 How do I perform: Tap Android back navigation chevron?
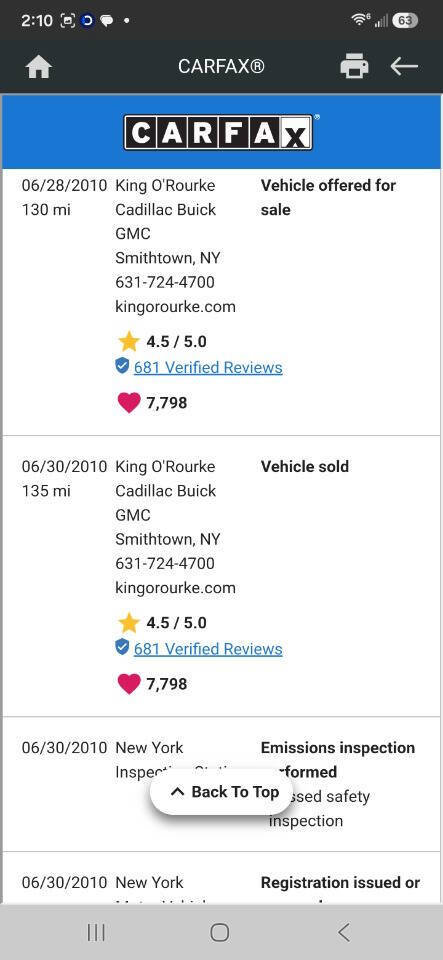(344, 932)
